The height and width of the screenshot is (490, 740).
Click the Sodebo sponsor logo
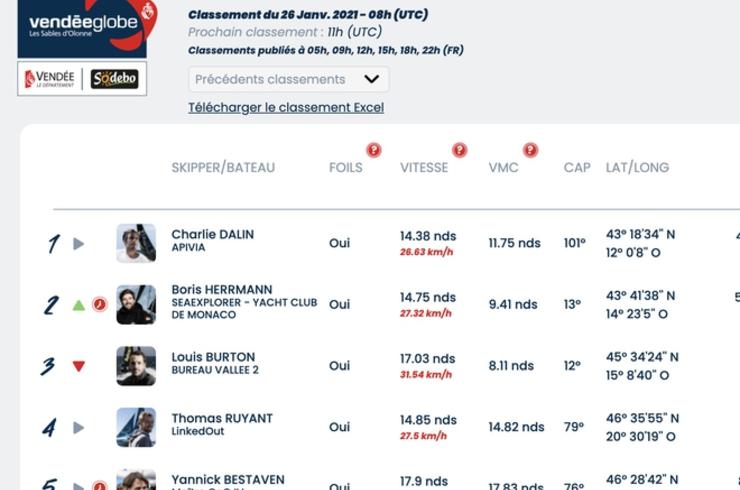click(115, 78)
